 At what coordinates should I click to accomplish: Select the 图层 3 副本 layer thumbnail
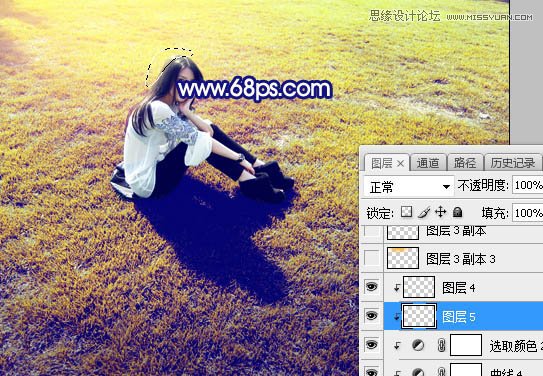point(403,232)
